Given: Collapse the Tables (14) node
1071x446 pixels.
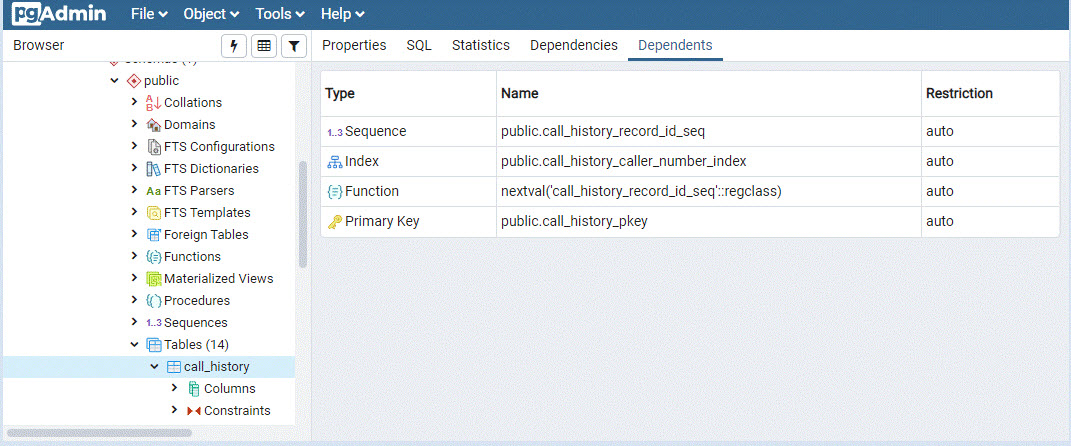Looking at the screenshot, I should coord(134,345).
